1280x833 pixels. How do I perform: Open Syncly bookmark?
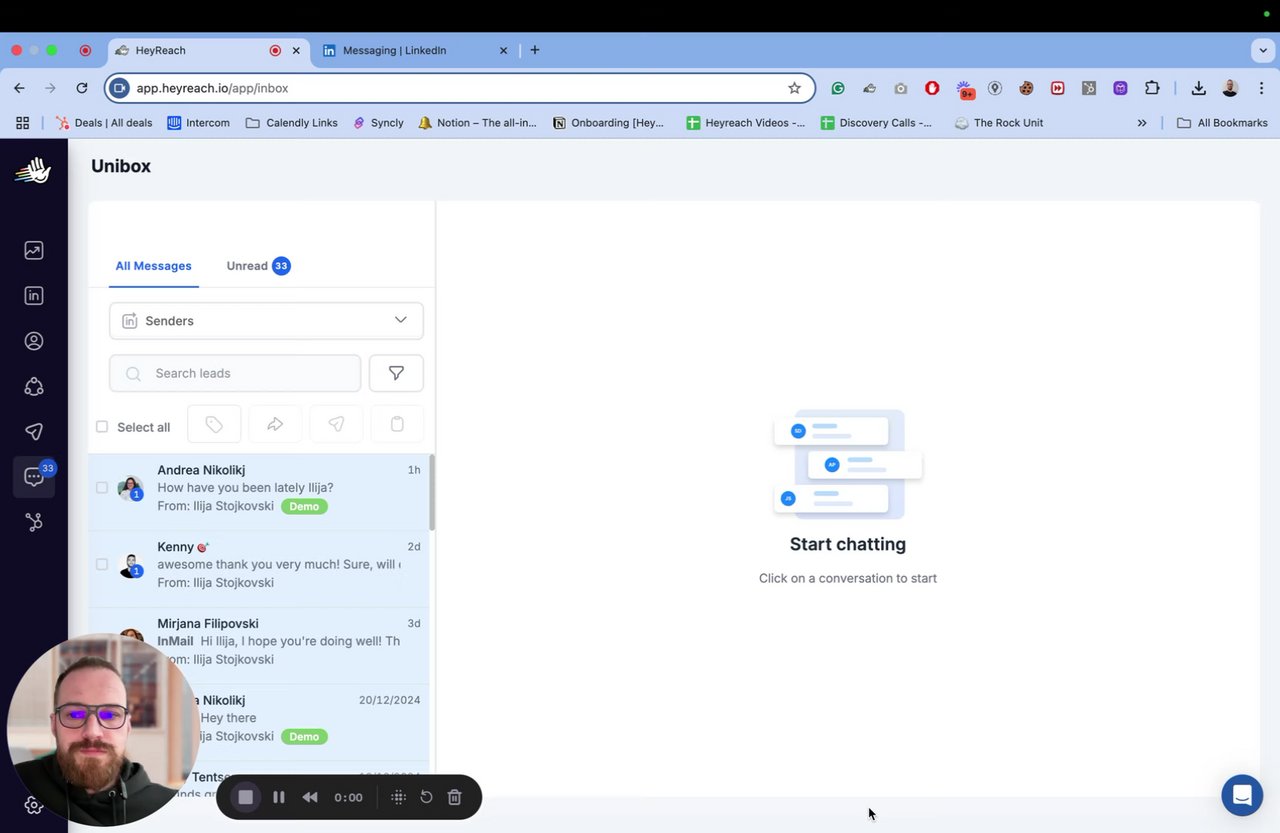[x=378, y=123]
